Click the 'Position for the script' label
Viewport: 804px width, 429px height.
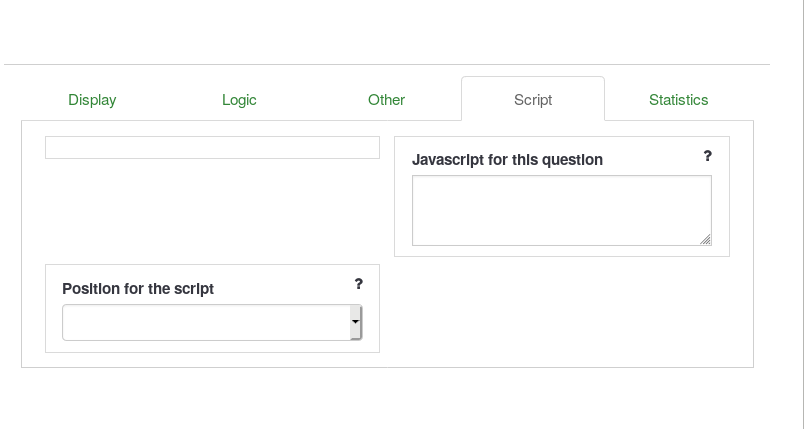(x=138, y=289)
